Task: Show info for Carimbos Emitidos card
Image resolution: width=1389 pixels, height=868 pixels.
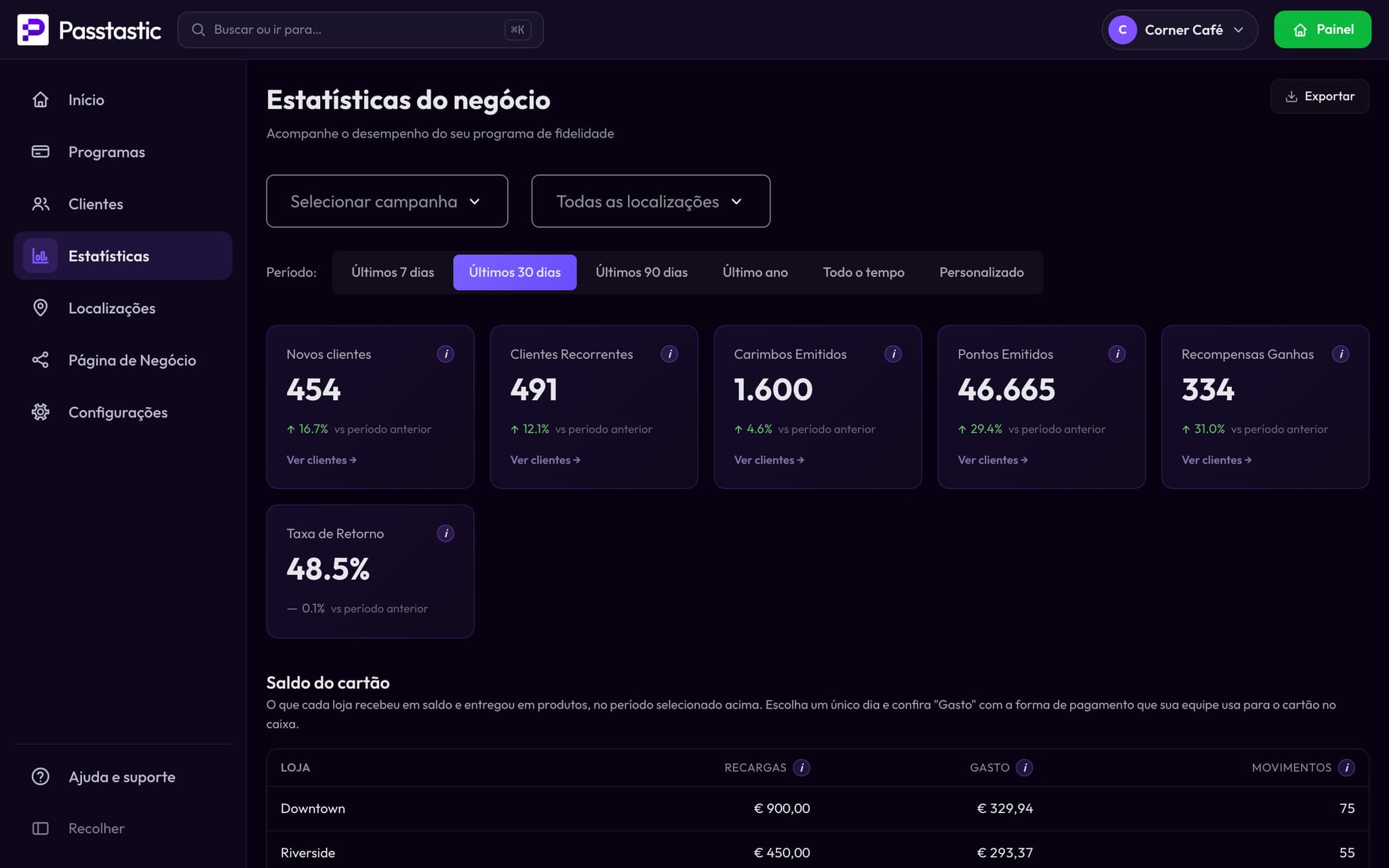Action: click(x=893, y=354)
